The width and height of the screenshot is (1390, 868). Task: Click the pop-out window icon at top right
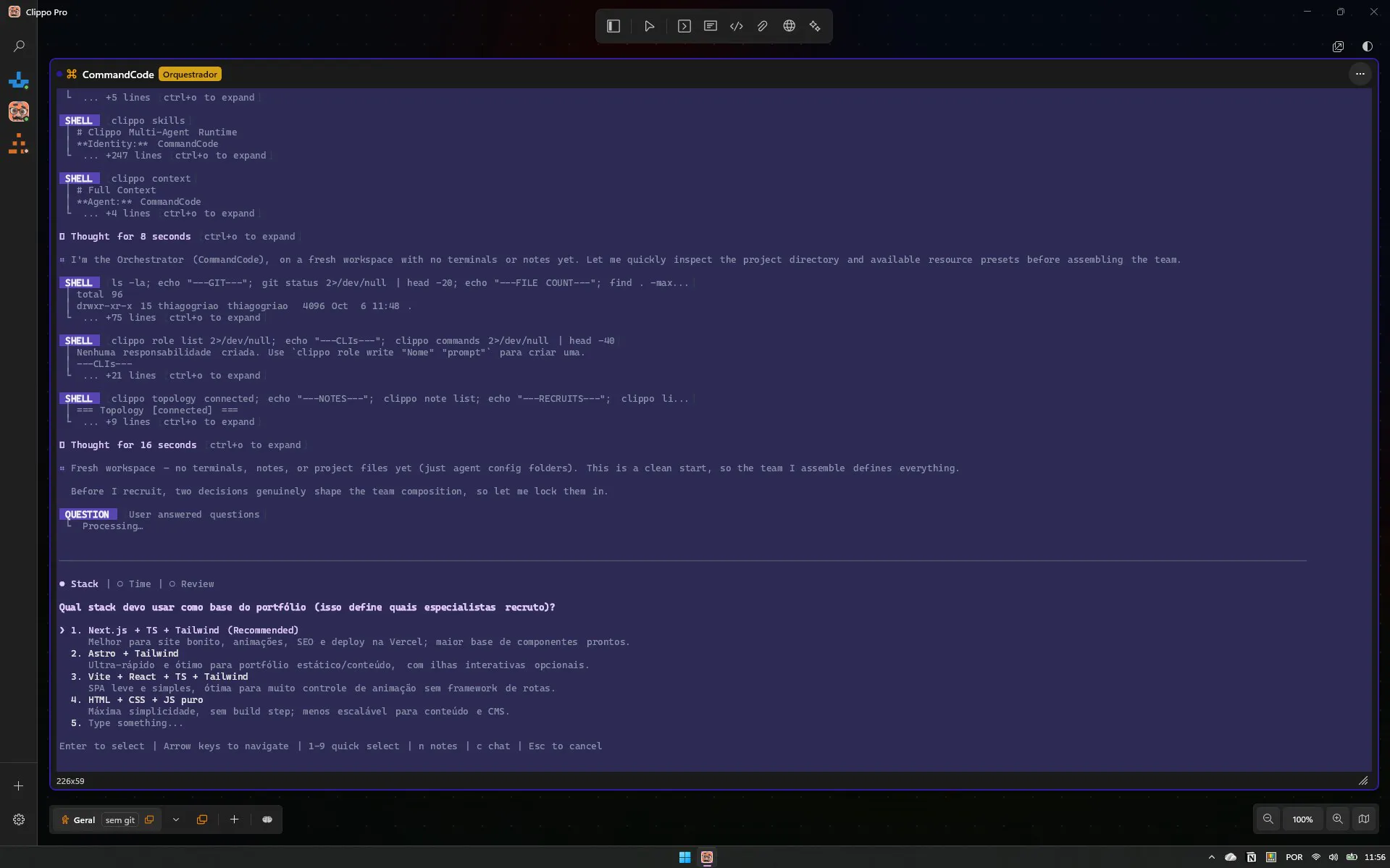(x=1338, y=46)
